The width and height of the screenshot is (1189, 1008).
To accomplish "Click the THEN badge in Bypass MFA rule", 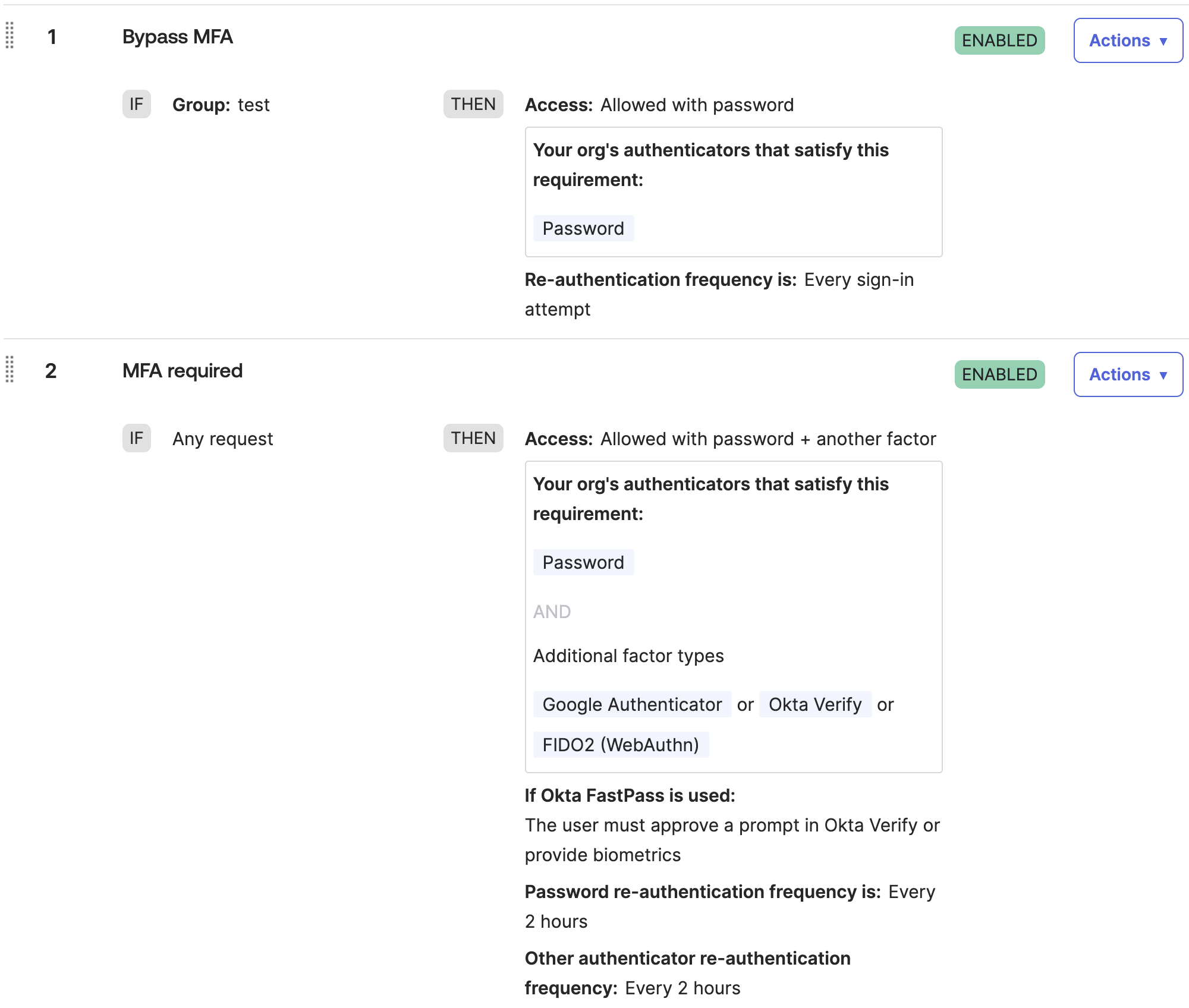I will 473,105.
